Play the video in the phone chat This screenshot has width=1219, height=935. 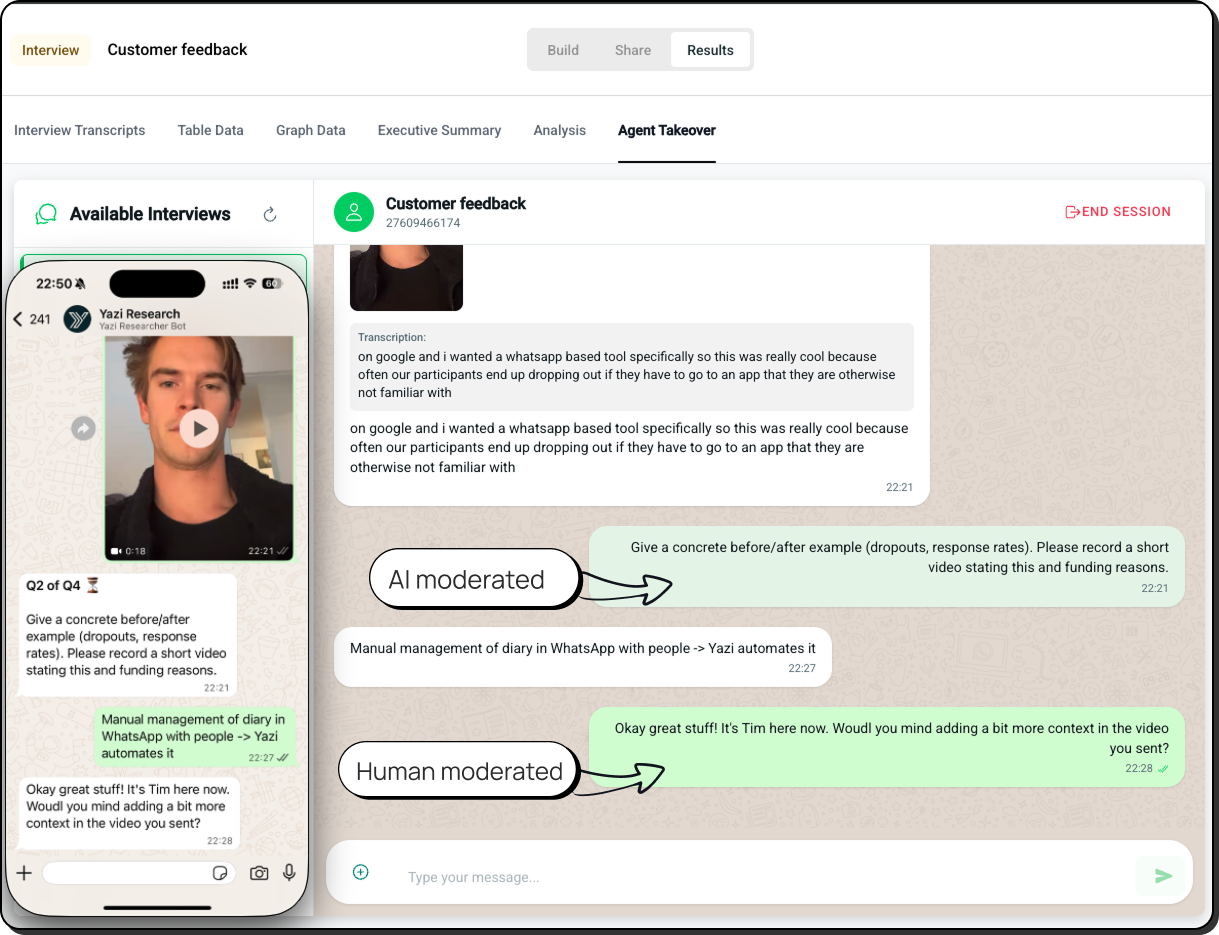199,429
